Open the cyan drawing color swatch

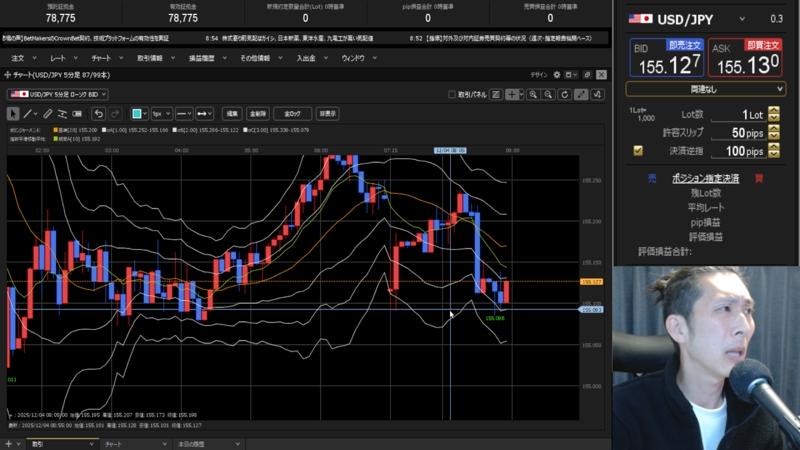140,113
